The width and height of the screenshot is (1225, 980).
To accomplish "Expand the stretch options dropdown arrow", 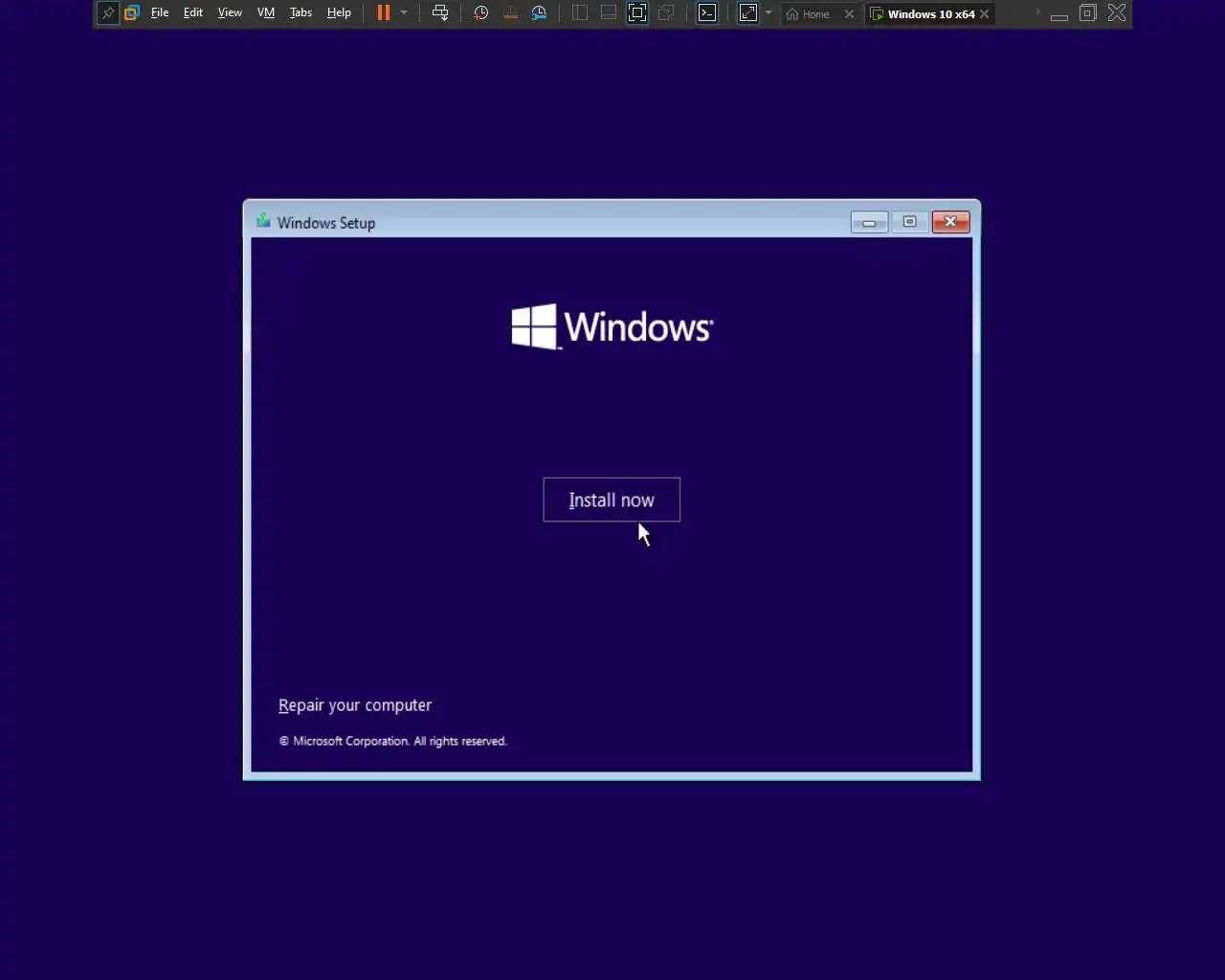I will tap(768, 13).
